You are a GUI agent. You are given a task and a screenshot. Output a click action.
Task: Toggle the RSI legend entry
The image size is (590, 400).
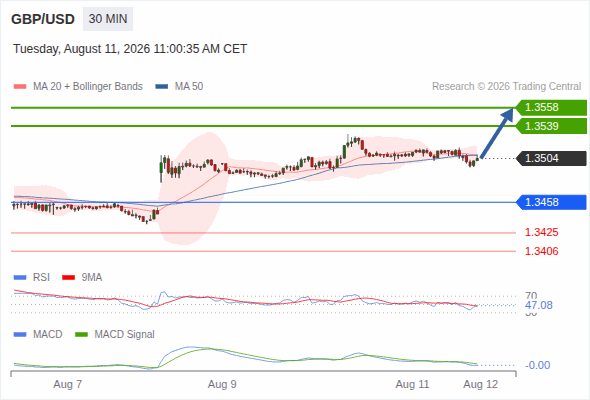click(x=32, y=277)
